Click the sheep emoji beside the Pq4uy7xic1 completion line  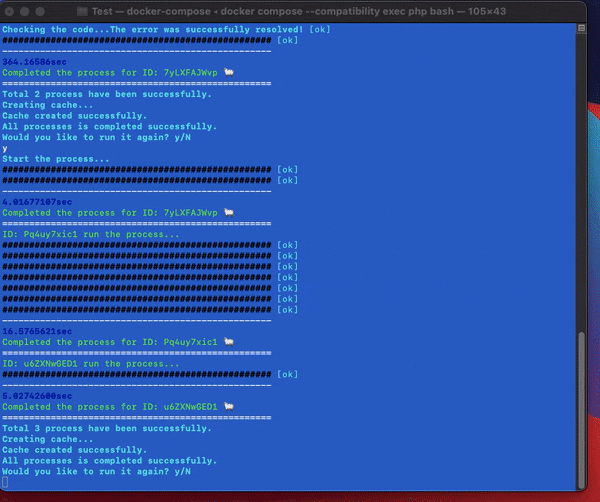click(x=229, y=342)
